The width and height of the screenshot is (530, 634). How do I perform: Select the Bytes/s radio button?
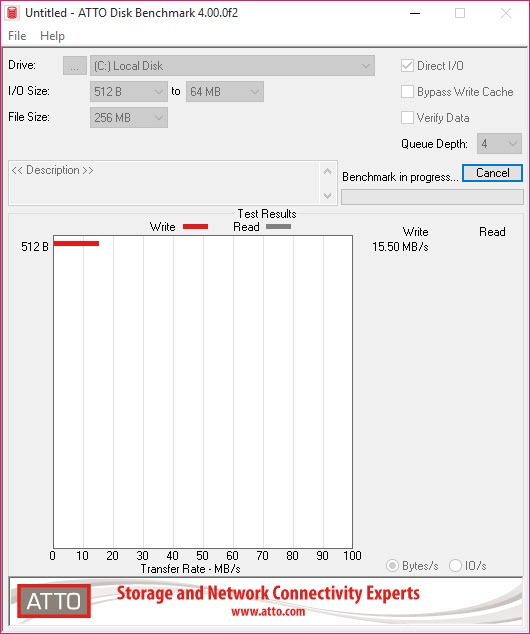[x=392, y=565]
